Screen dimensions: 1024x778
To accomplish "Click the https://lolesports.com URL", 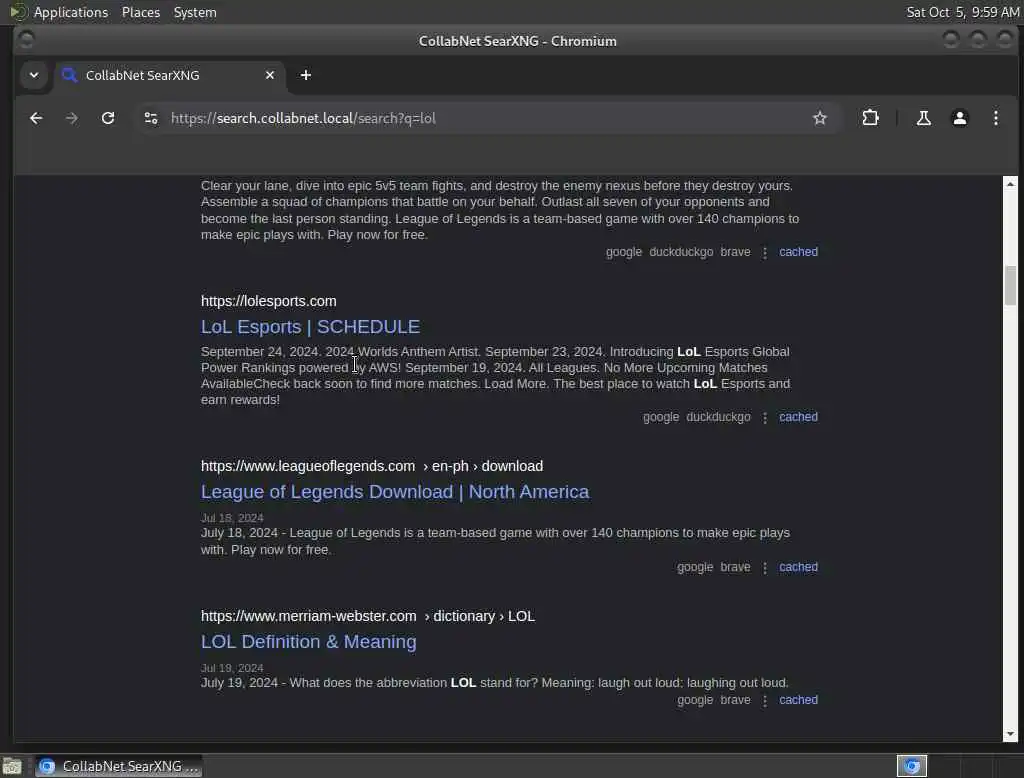I will point(268,301).
